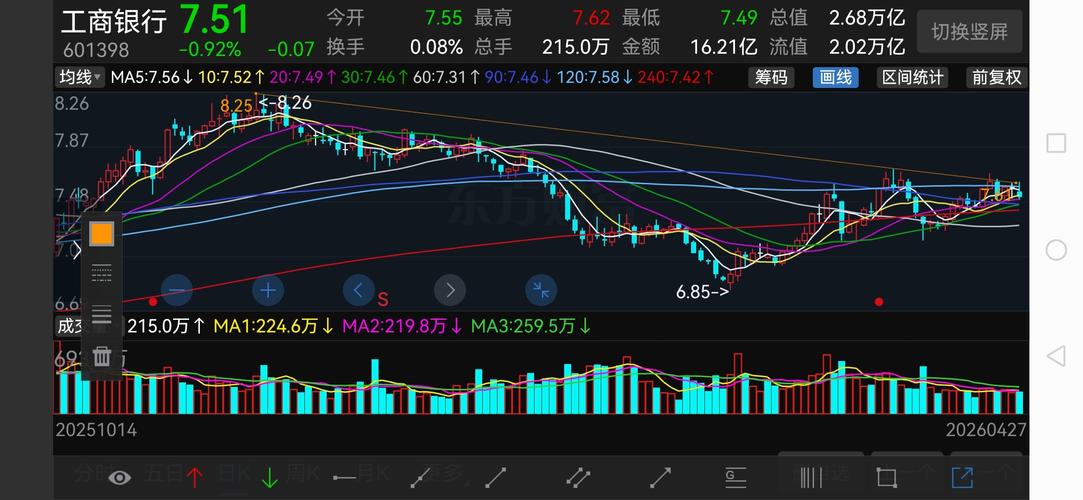
Task: Open the 筹码 chip distribution view
Action: pyautogui.click(x=771, y=77)
